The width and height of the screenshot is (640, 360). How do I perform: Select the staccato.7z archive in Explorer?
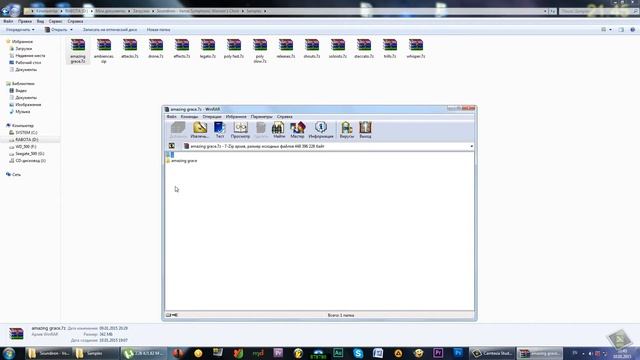(364, 48)
